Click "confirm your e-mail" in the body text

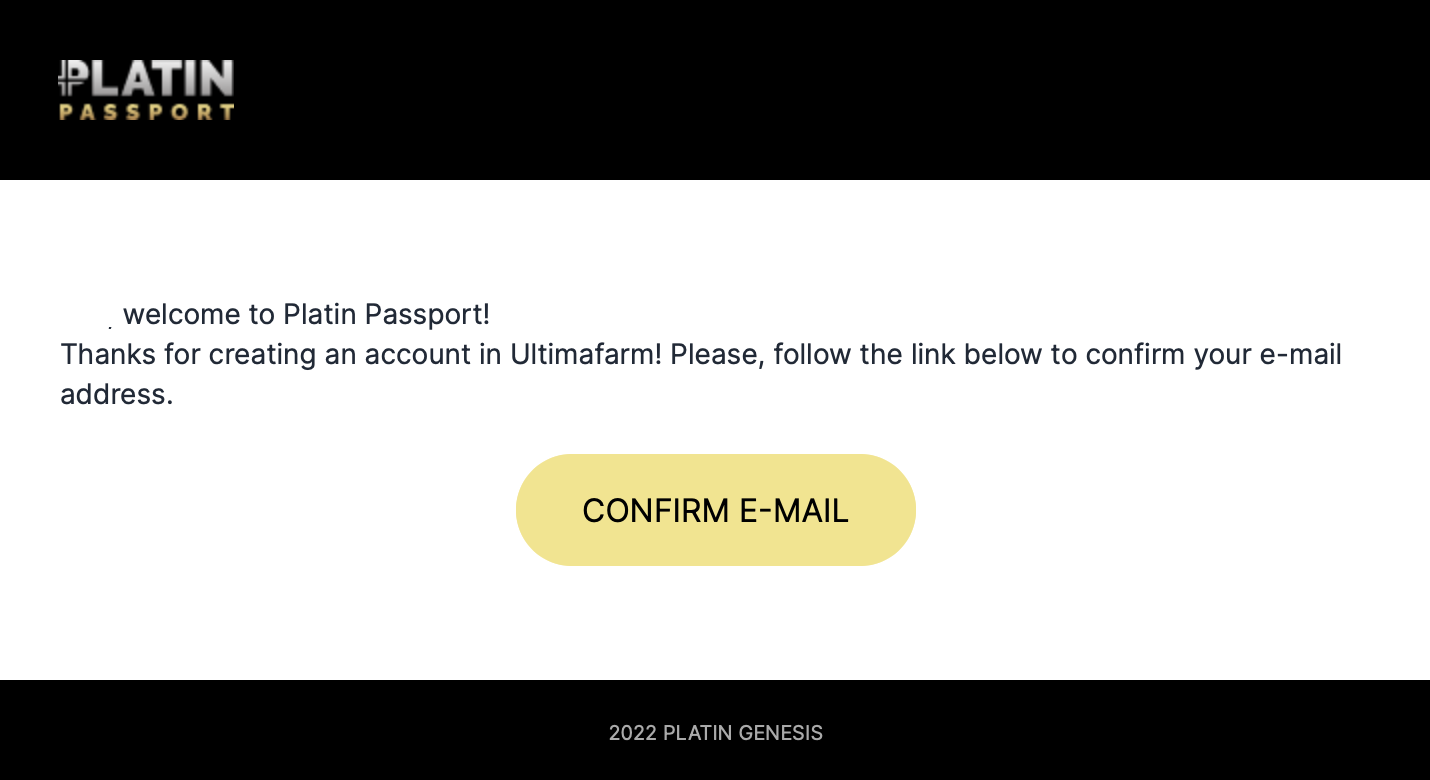tap(1214, 354)
